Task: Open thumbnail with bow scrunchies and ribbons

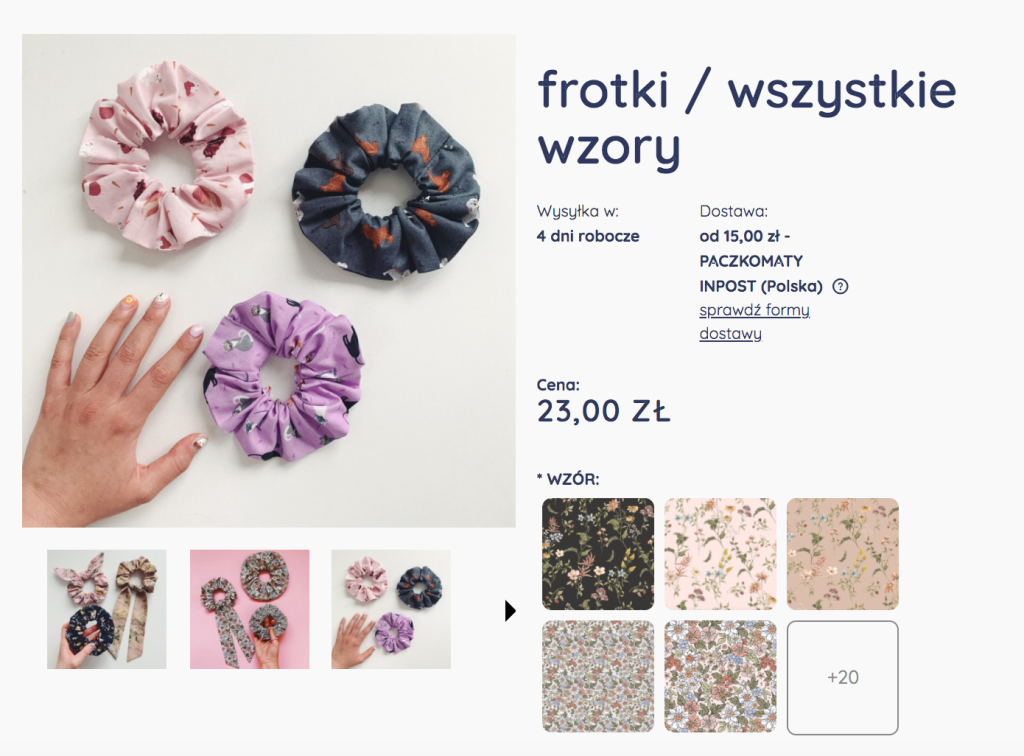Action: click(x=106, y=609)
